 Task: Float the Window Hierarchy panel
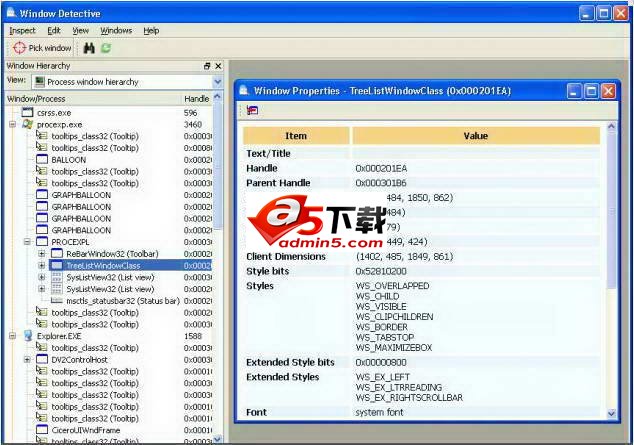[207, 66]
